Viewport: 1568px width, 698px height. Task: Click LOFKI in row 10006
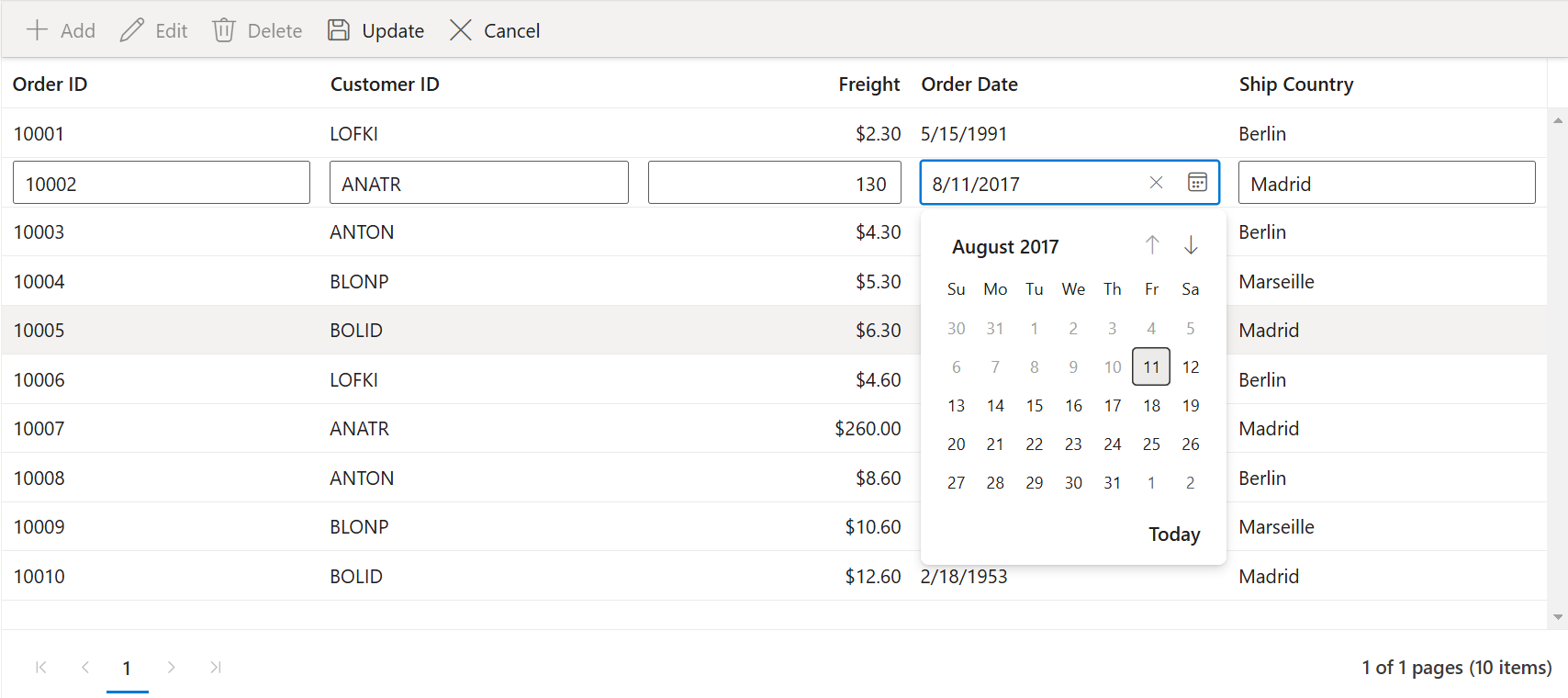click(353, 379)
